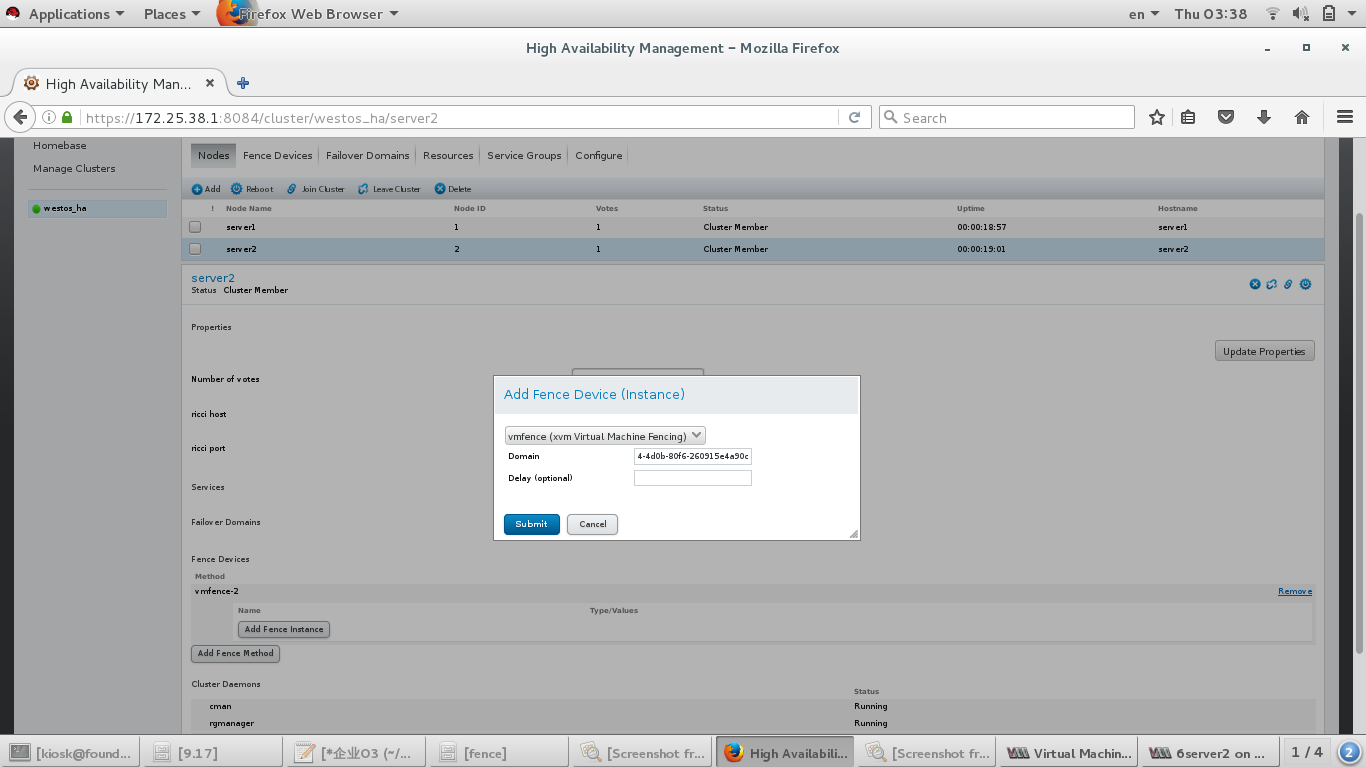Click the muted volume icon in top bar
The width and height of the screenshot is (1366, 768).
click(x=1300, y=14)
